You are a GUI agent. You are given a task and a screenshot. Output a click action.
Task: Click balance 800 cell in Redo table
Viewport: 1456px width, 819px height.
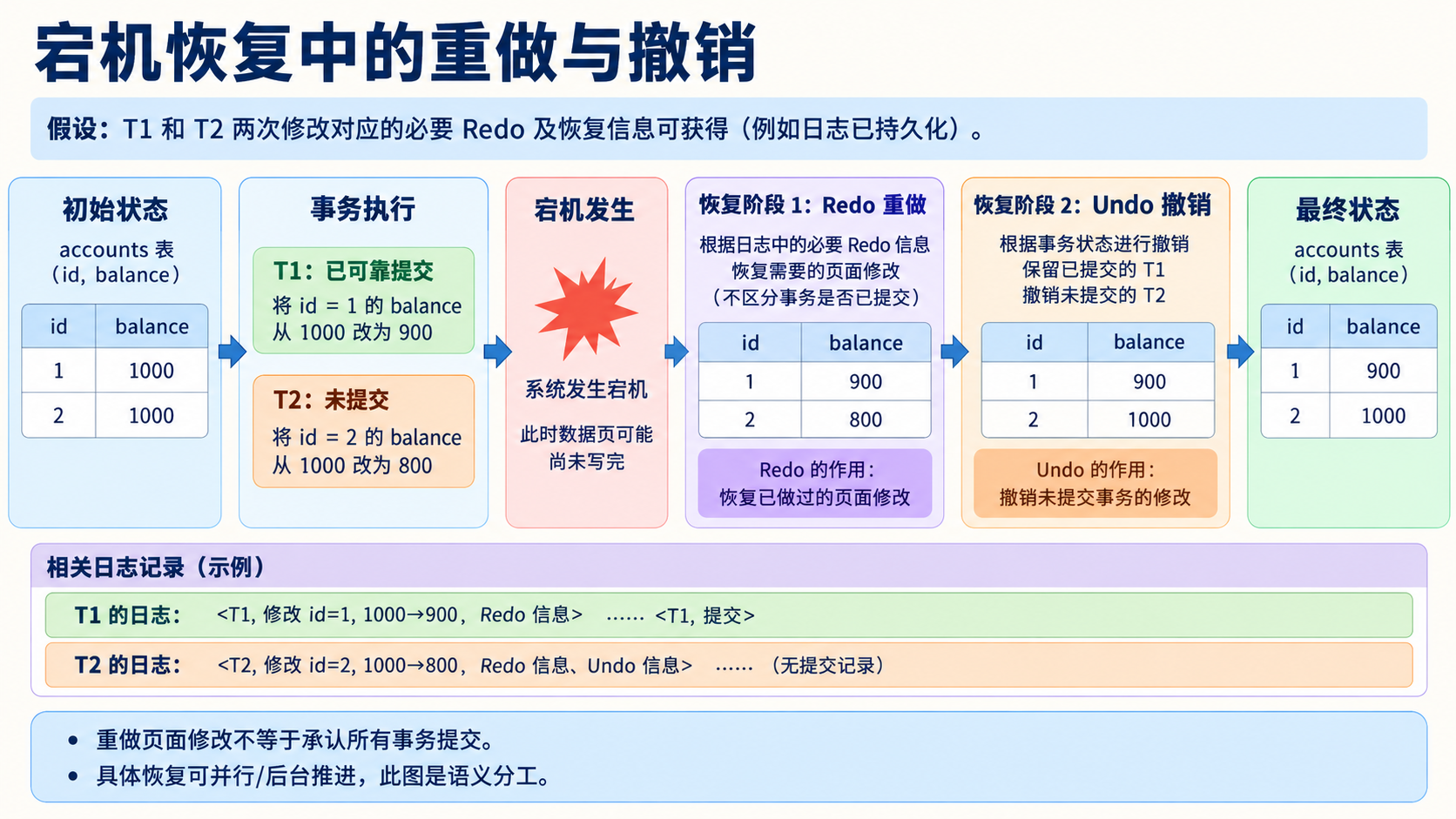point(866,420)
